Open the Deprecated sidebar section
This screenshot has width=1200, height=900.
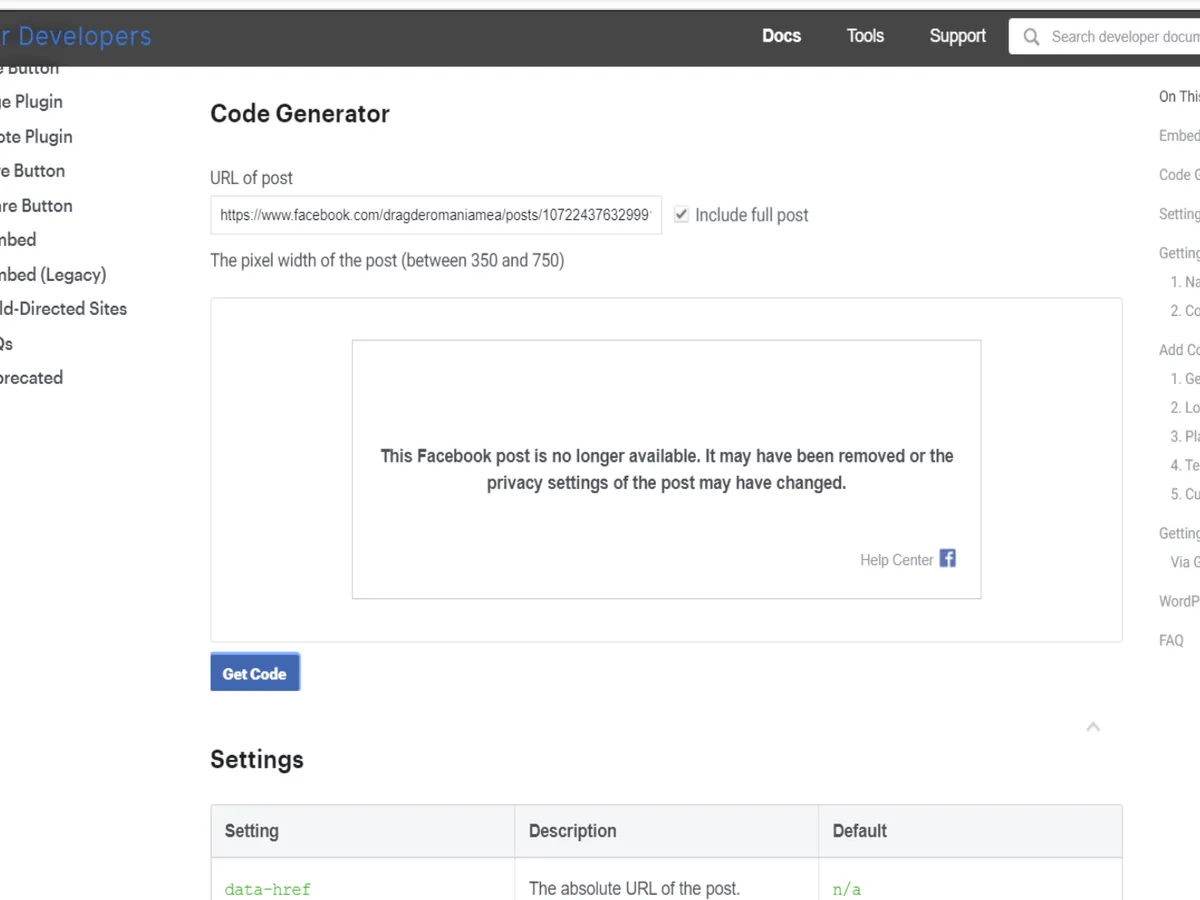[x=30, y=378]
